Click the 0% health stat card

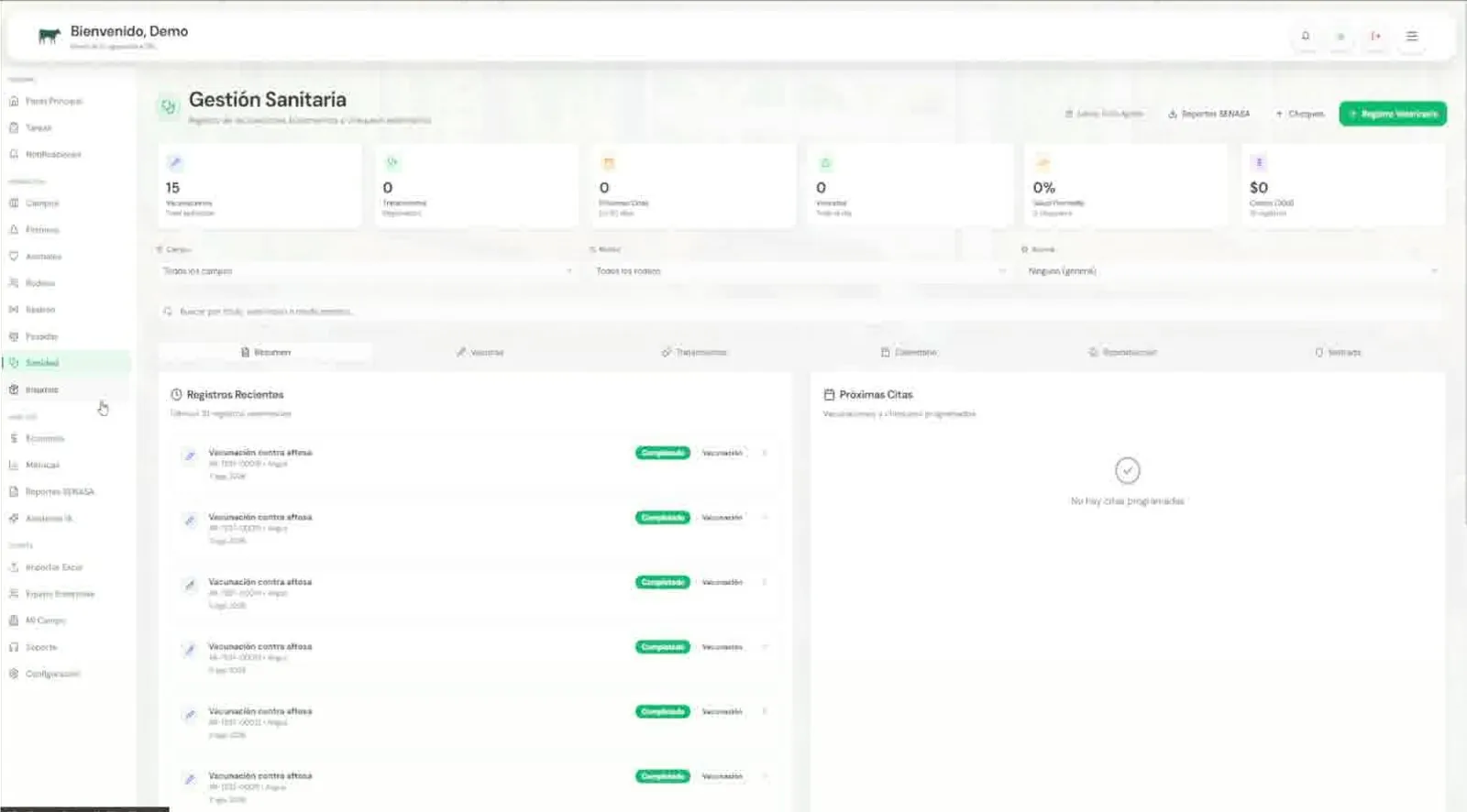tap(1126, 186)
